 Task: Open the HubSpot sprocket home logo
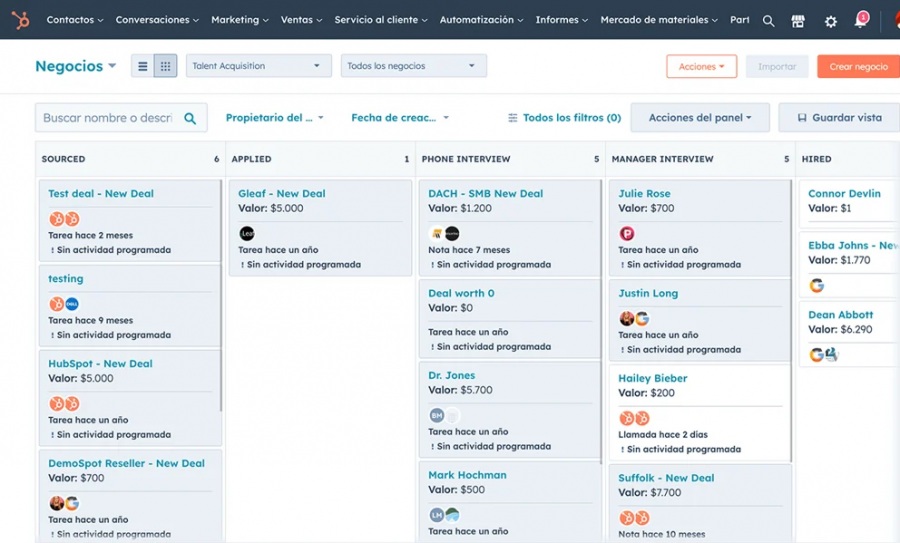[21, 20]
